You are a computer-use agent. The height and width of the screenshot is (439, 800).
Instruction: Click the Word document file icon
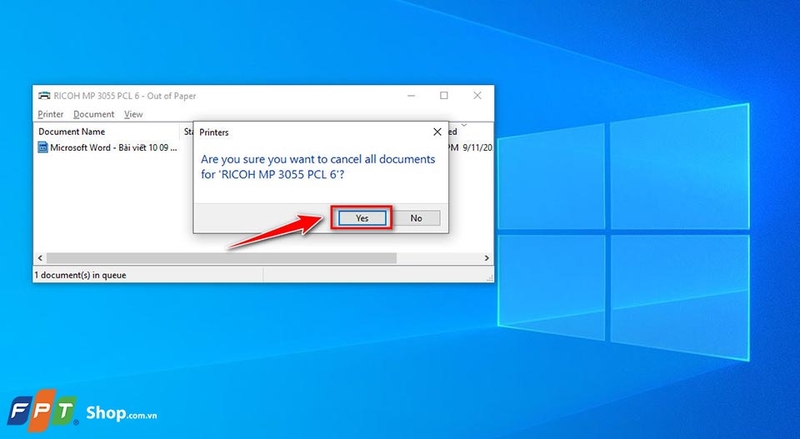43,148
